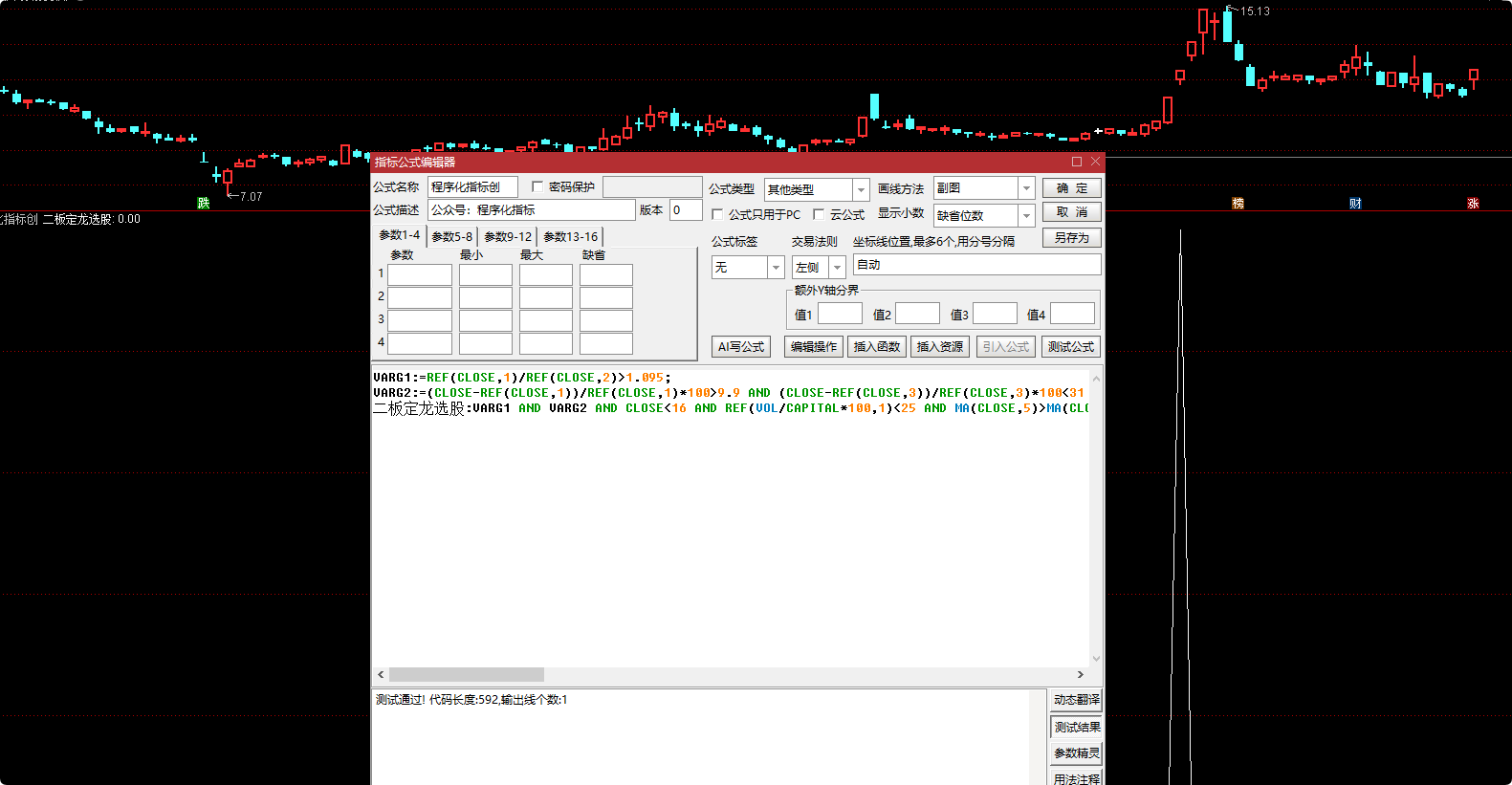This screenshot has width=1512, height=785.
Task: Click the red 涨 marker icon
Action: (1473, 203)
